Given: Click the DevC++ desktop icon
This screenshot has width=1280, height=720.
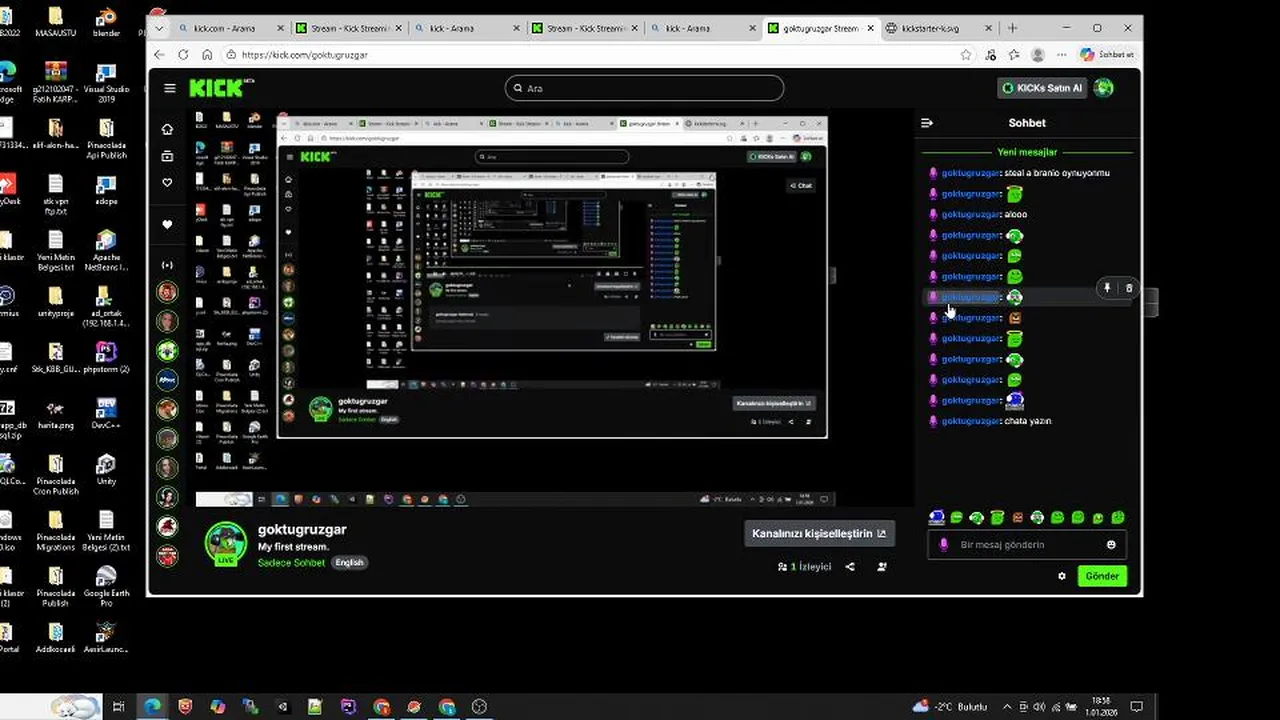Looking at the screenshot, I should point(106,413).
